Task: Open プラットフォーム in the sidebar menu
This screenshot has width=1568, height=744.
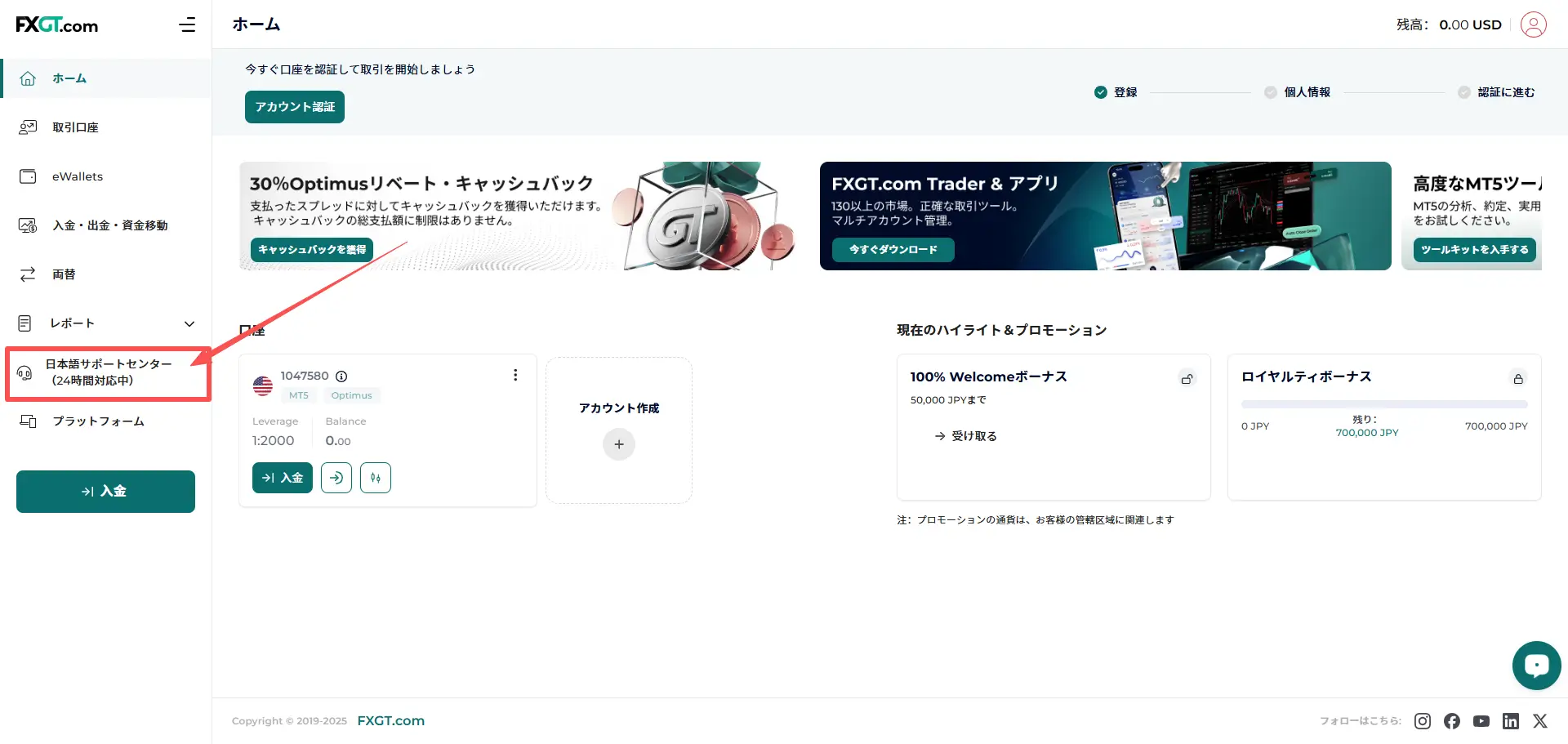Action: coord(106,421)
